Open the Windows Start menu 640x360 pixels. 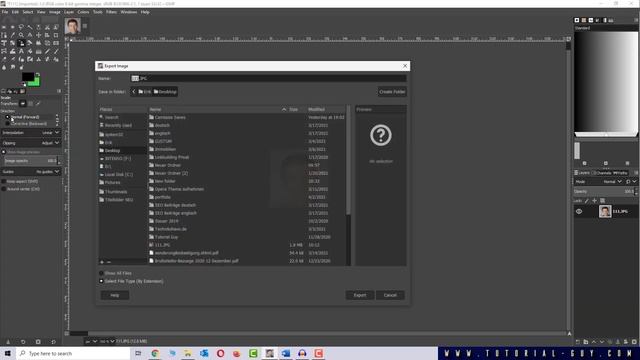click(8, 353)
